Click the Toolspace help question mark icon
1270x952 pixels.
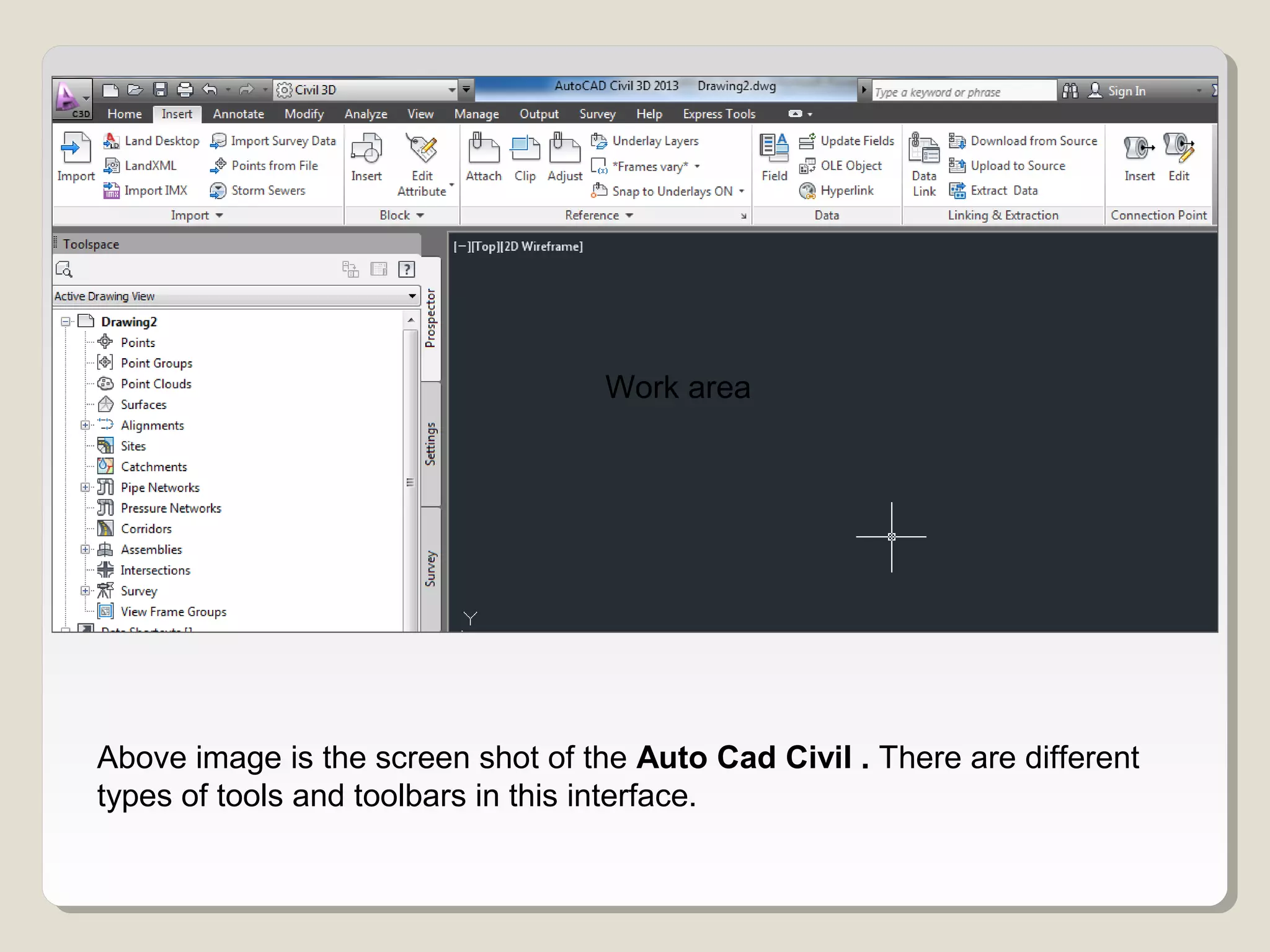pyautogui.click(x=407, y=269)
